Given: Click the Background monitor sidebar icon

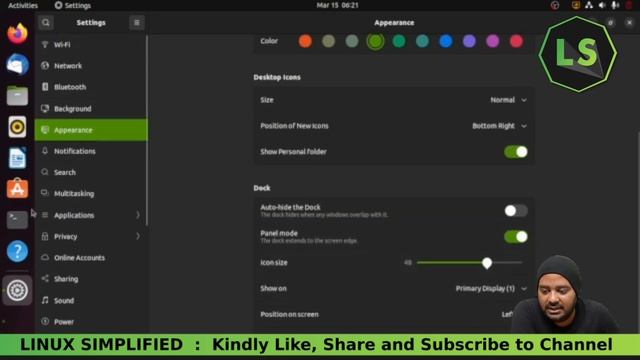Looking at the screenshot, I should coord(45,108).
